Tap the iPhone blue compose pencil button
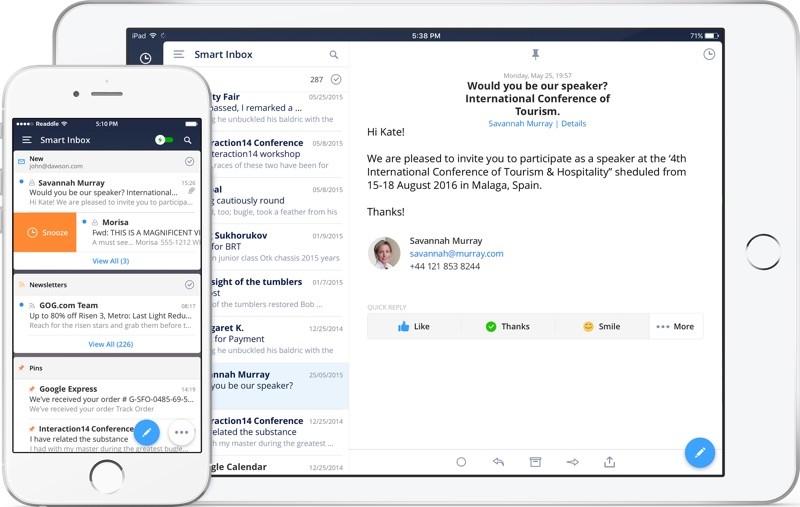This screenshot has height=507, width=800. (147, 433)
